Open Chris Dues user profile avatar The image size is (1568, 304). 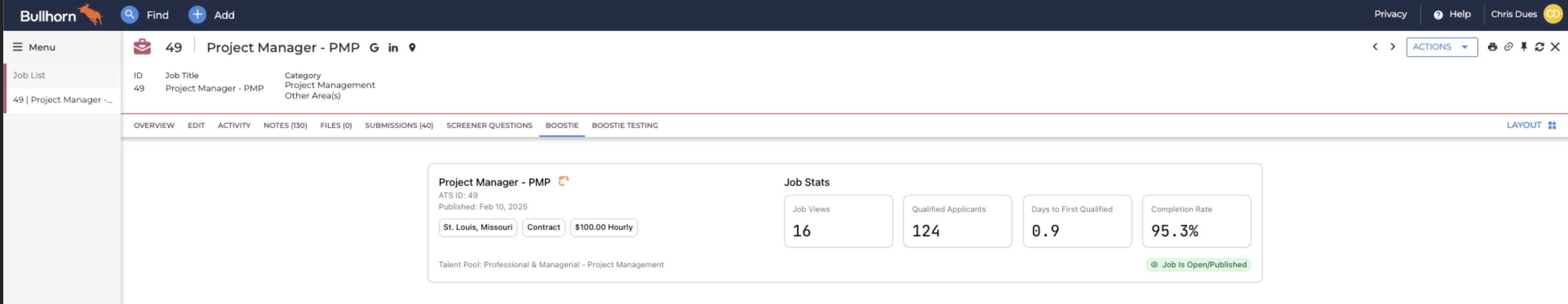(1553, 15)
